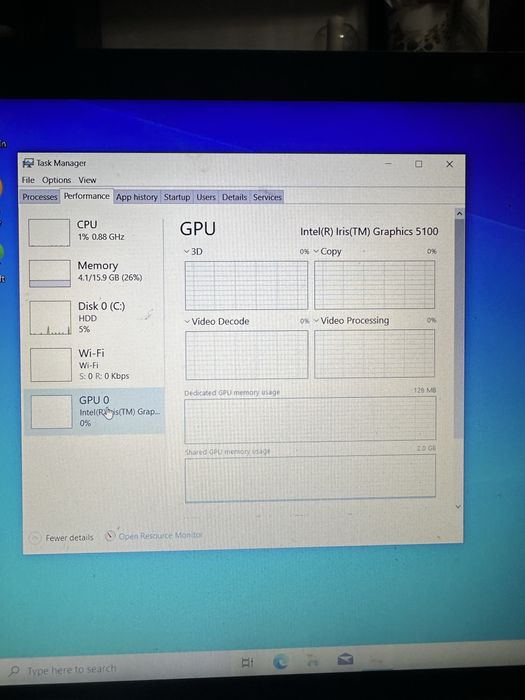Image resolution: width=525 pixels, height=700 pixels.
Task: Click the Copy engine graph
Action: pyautogui.click(x=375, y=285)
